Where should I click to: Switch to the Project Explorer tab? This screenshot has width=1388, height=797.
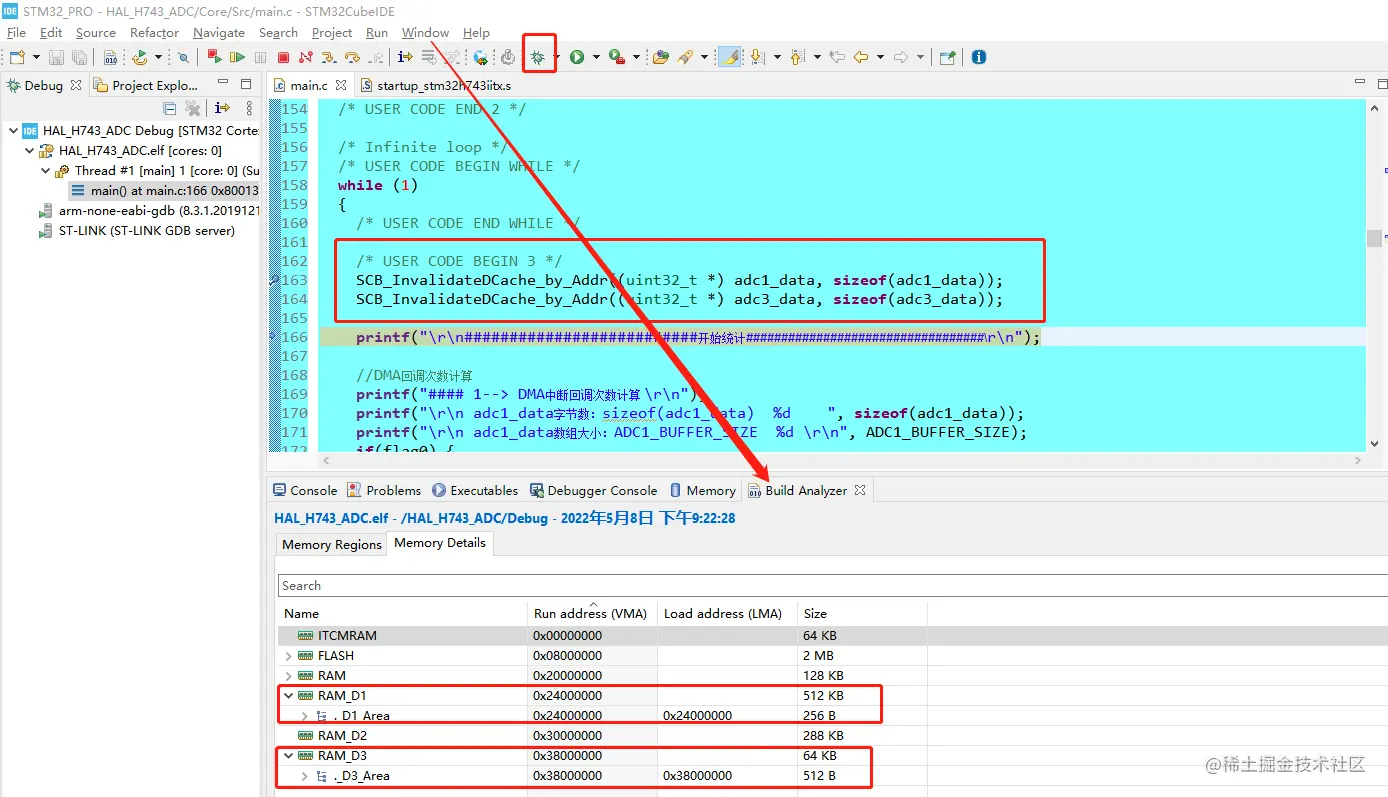pos(146,86)
